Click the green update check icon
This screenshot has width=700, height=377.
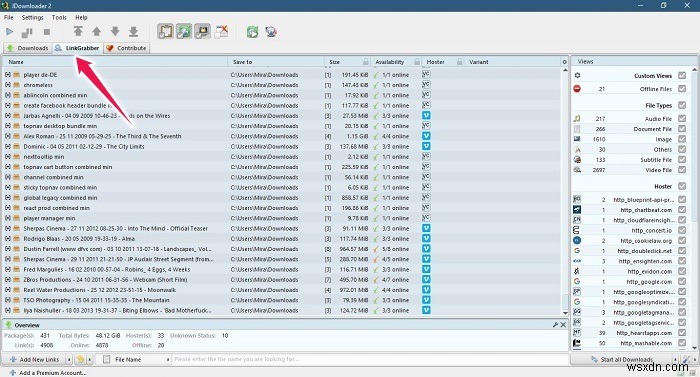tap(252, 32)
